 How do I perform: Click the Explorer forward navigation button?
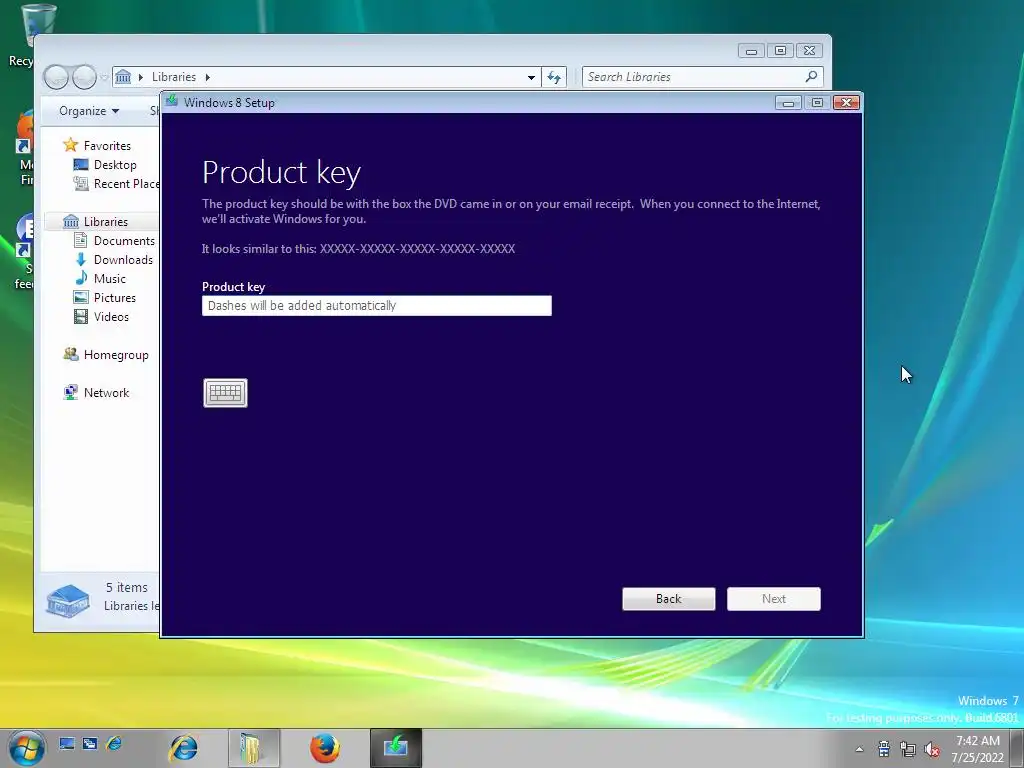pos(84,77)
